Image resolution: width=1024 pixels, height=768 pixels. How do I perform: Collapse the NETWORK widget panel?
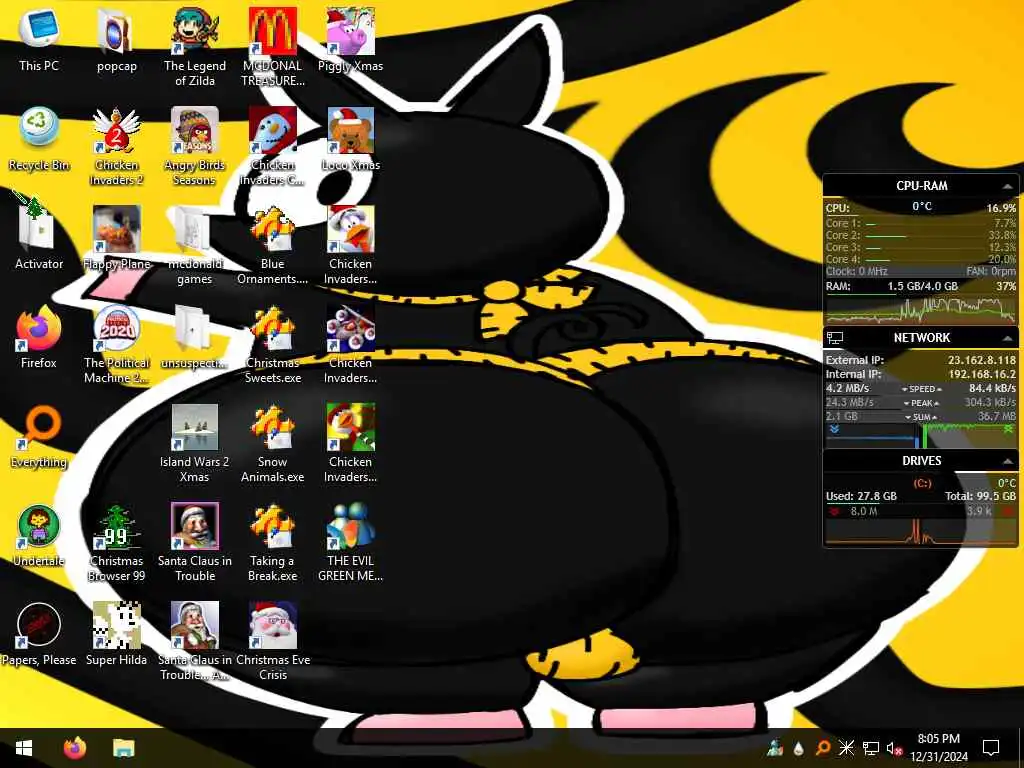point(1008,338)
